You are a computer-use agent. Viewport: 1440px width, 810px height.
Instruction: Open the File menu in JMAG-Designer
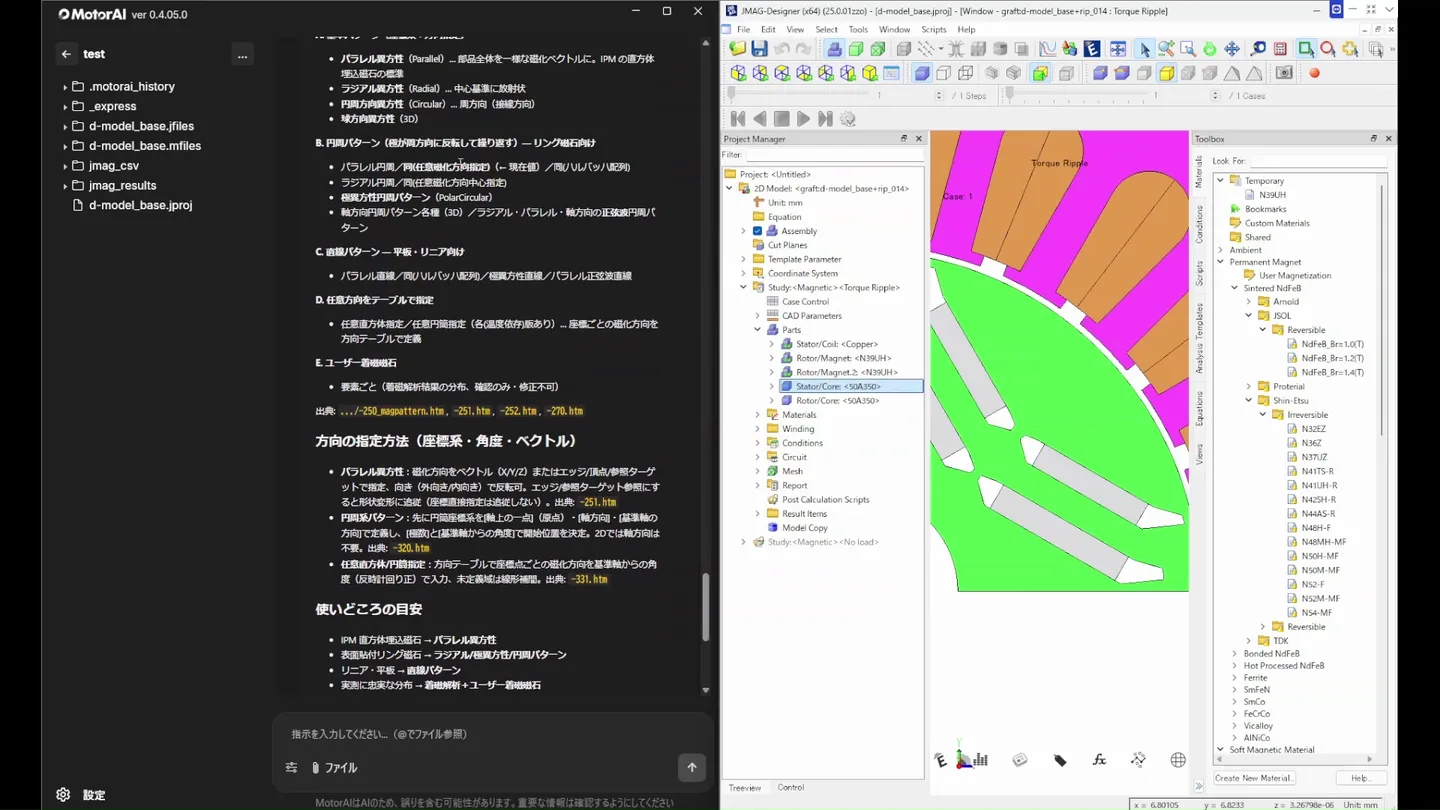pyautogui.click(x=743, y=30)
